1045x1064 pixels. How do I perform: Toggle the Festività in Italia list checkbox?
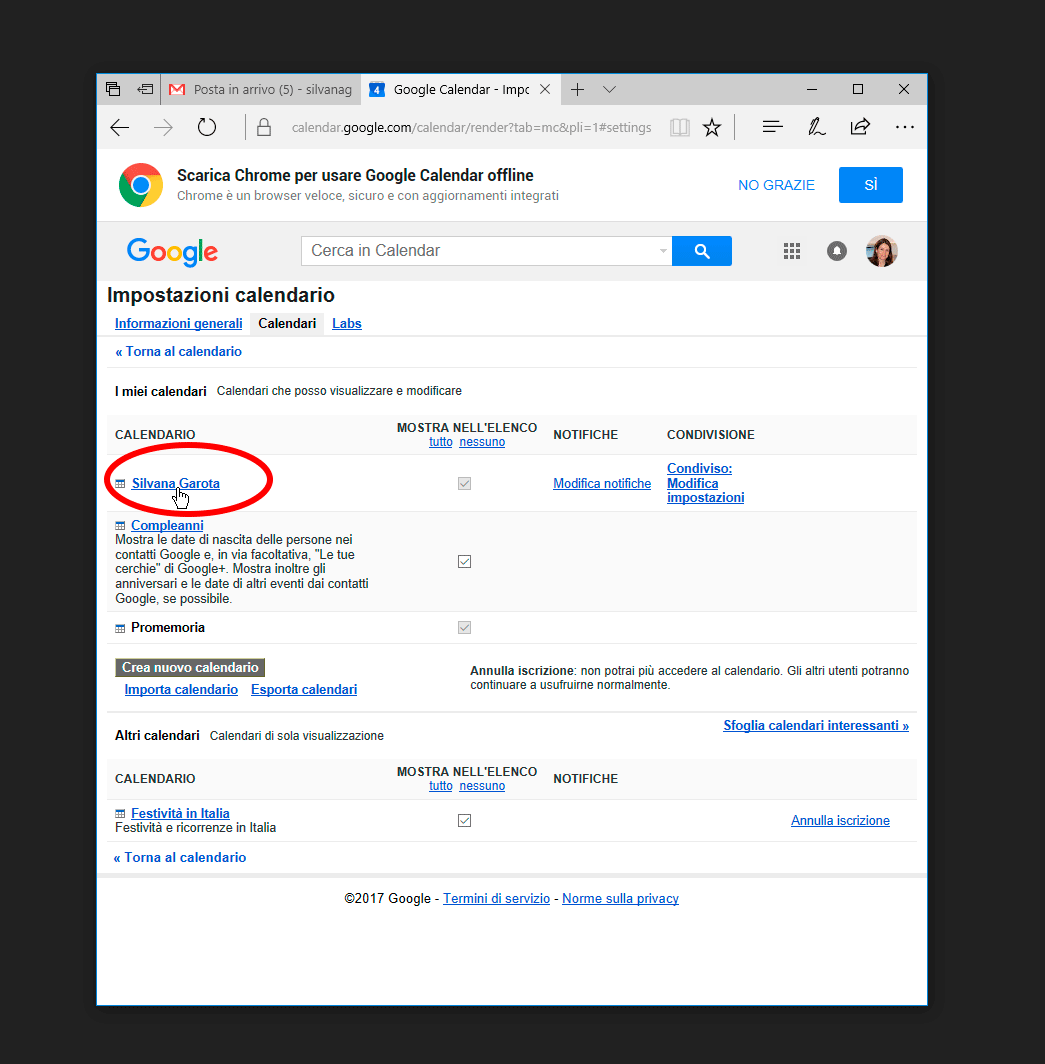(x=464, y=820)
